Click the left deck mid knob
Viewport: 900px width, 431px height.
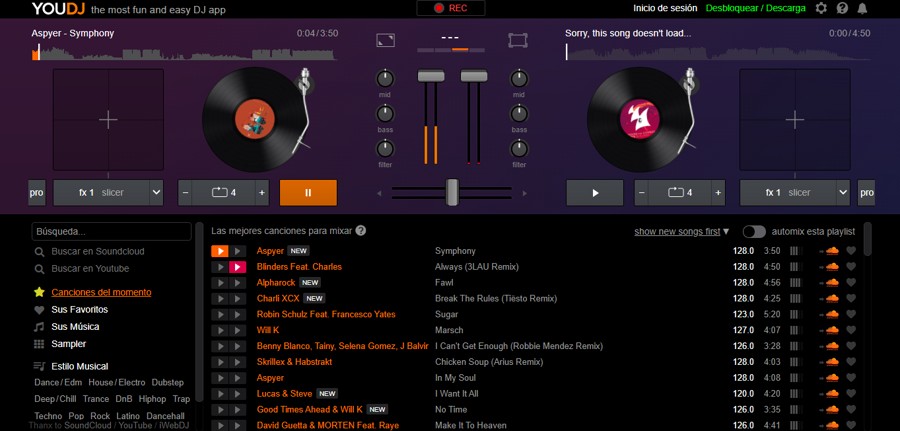tap(385, 79)
